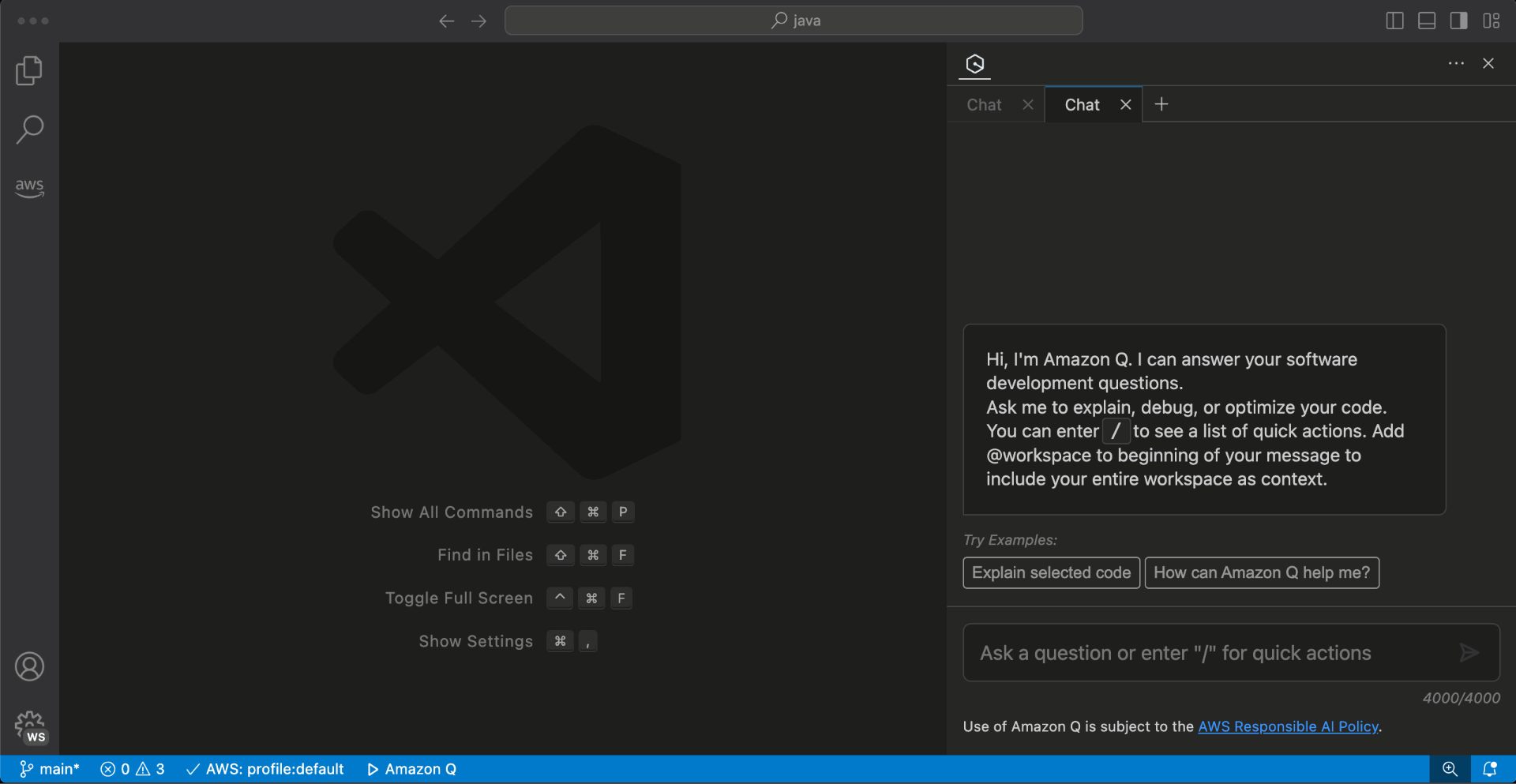Toggle the secondary side bar layout icon
The height and width of the screenshot is (784, 1516).
click(x=1459, y=21)
